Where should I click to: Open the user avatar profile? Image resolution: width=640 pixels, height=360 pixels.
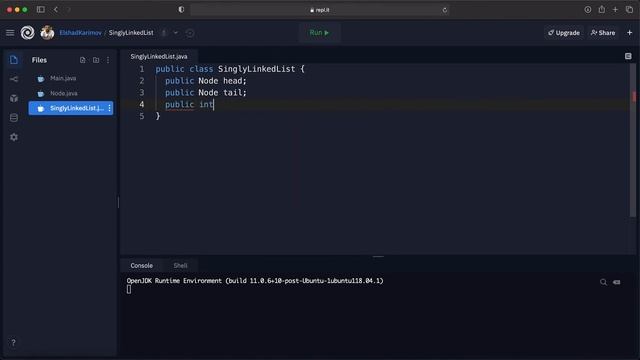pyautogui.click(x=47, y=33)
